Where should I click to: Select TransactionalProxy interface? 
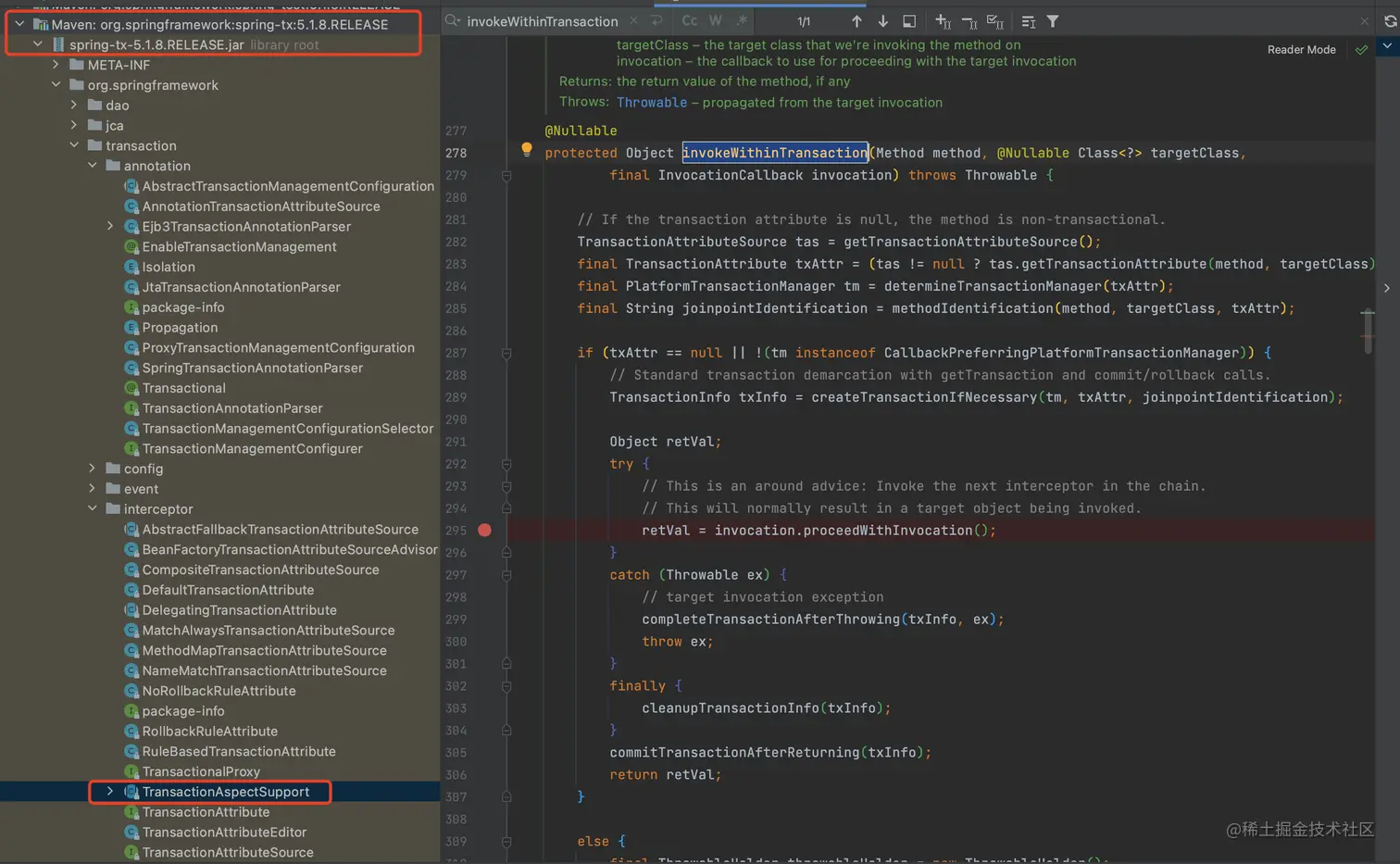[201, 771]
